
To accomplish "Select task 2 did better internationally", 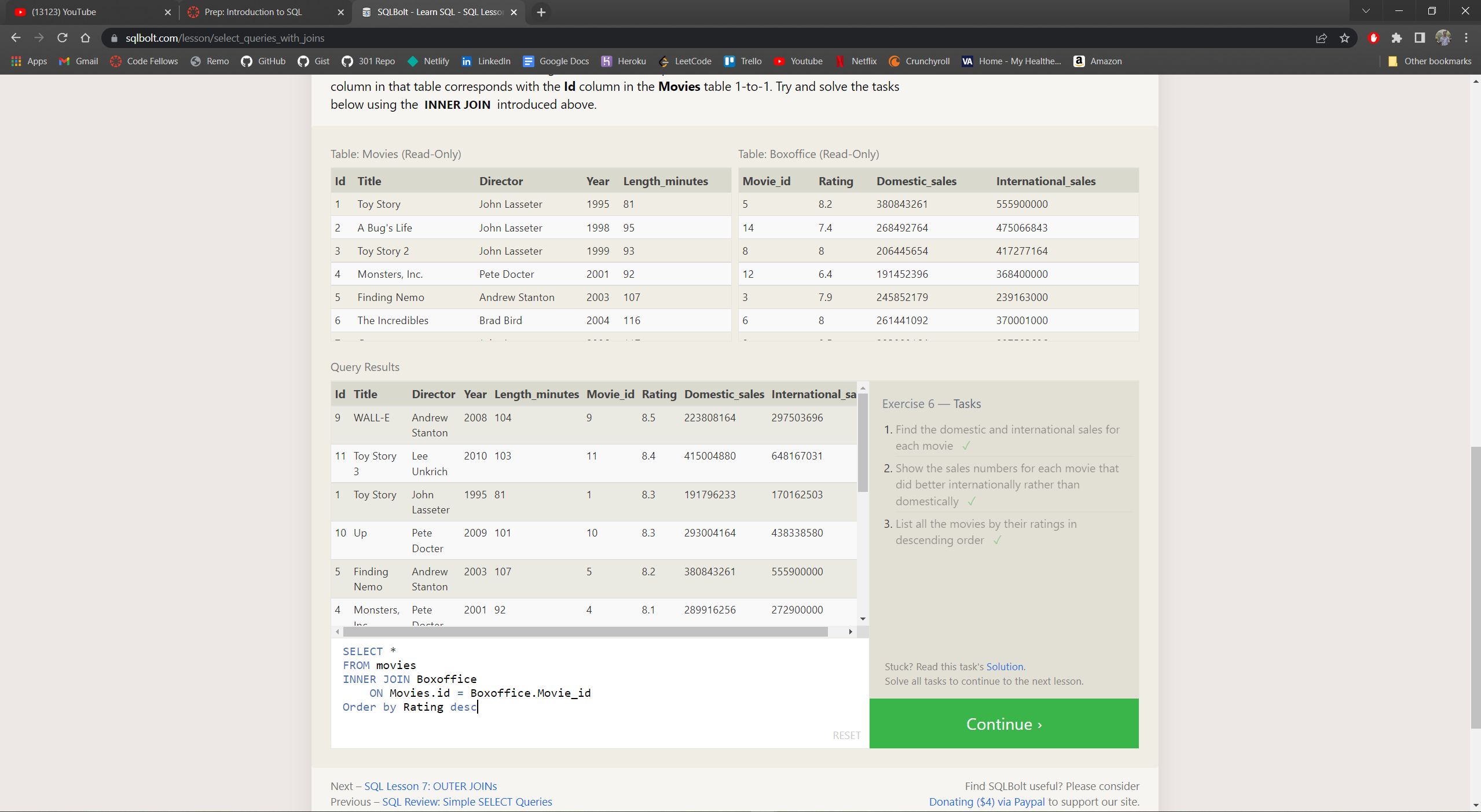I will (x=1007, y=484).
